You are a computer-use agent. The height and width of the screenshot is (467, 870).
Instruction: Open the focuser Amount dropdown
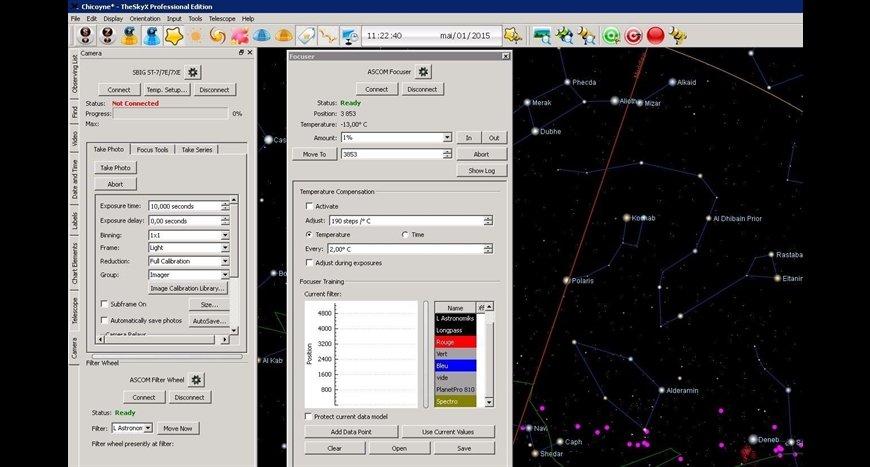[x=447, y=137]
